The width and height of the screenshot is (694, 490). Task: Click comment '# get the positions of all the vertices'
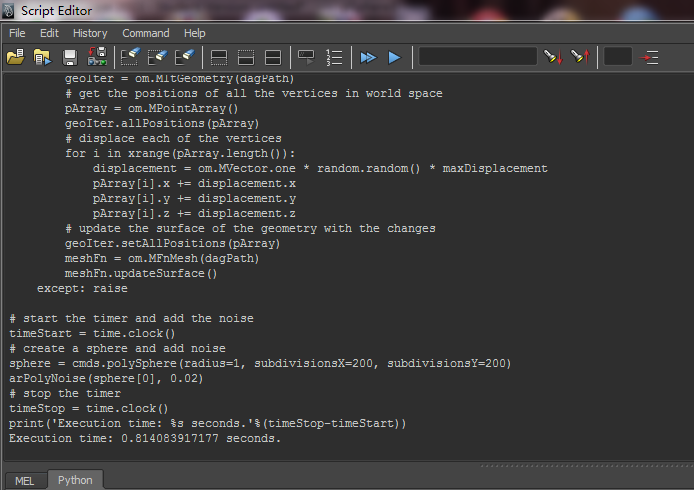(x=254, y=93)
